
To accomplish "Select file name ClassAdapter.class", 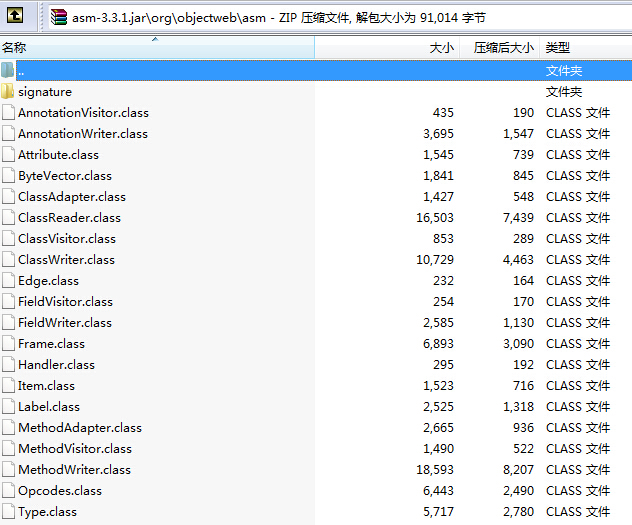I will (x=72, y=197).
